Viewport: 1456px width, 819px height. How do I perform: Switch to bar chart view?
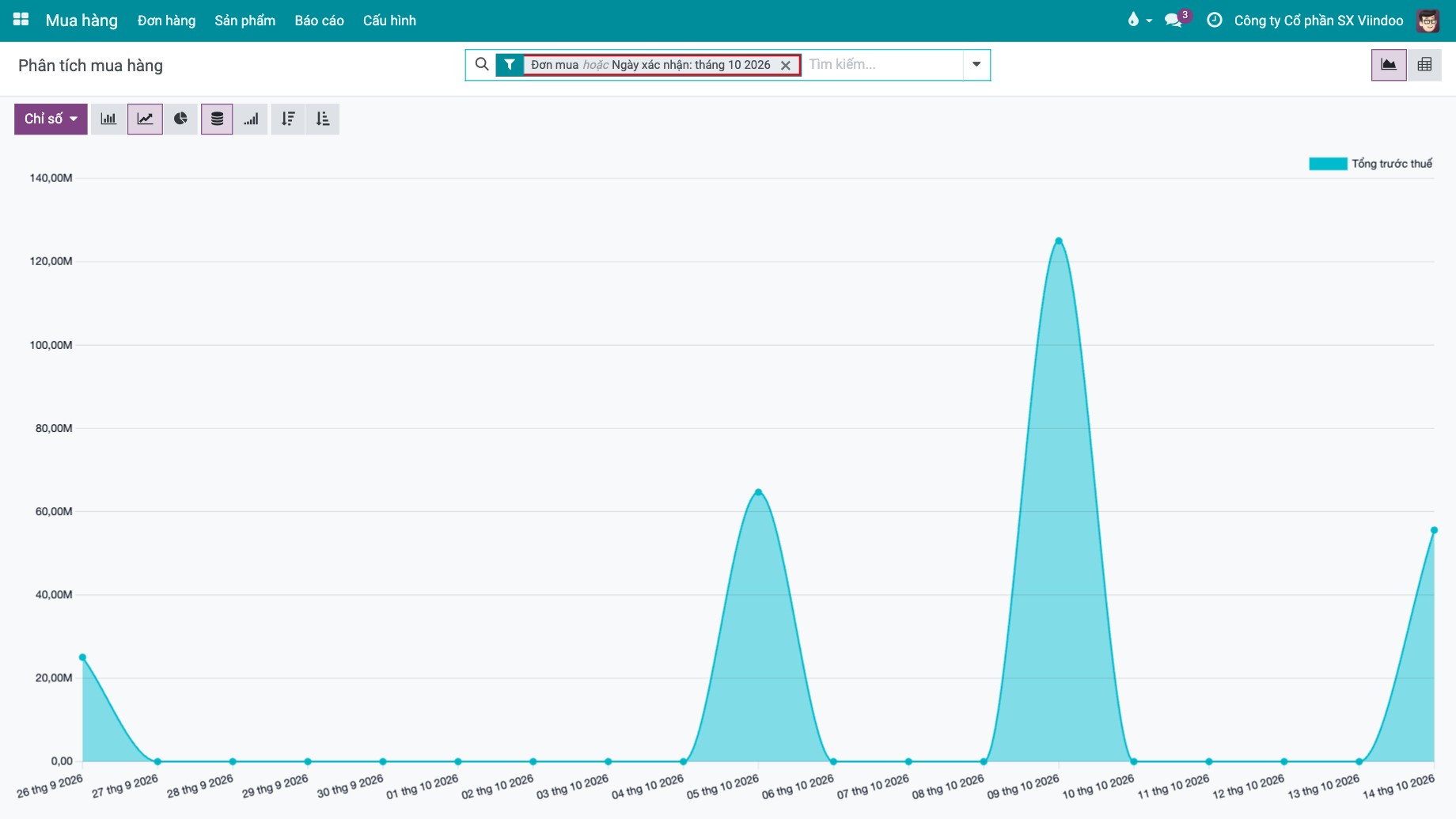pyautogui.click(x=108, y=119)
